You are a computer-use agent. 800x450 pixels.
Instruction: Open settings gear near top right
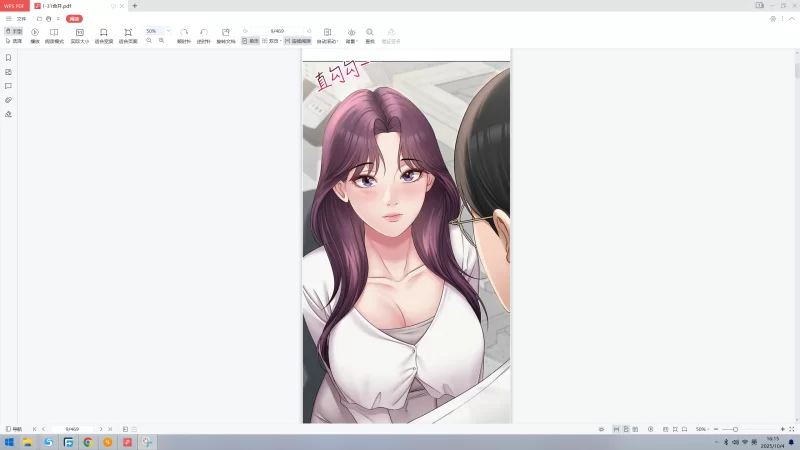pos(773,19)
